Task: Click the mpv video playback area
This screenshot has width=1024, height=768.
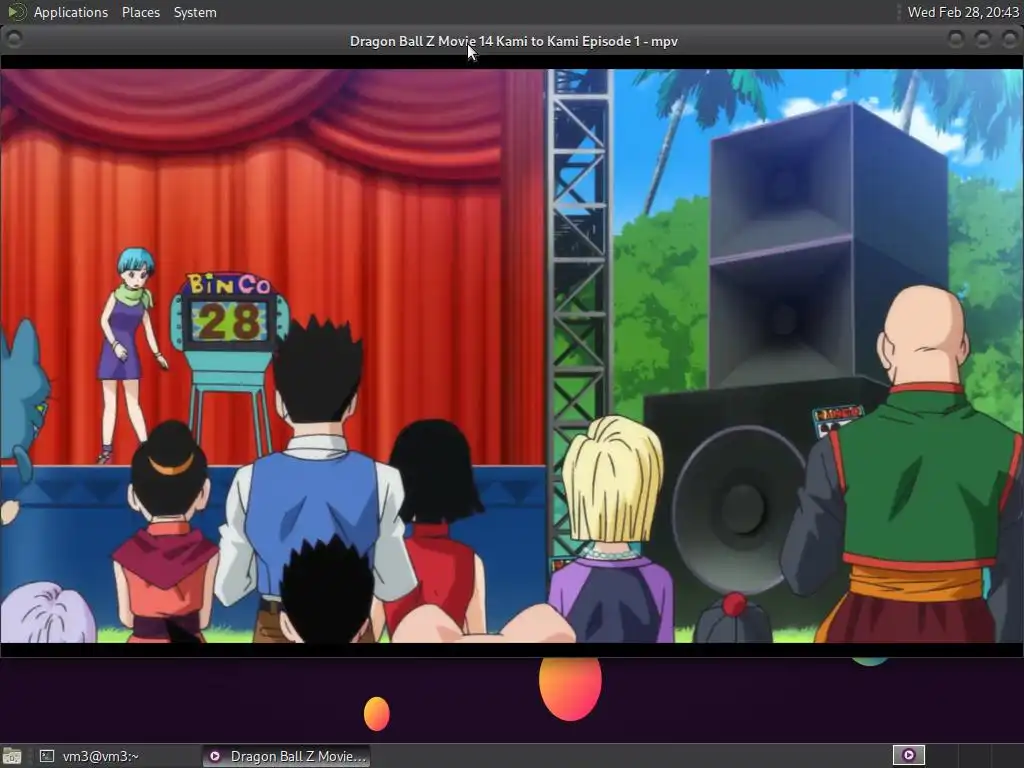Action: point(512,356)
